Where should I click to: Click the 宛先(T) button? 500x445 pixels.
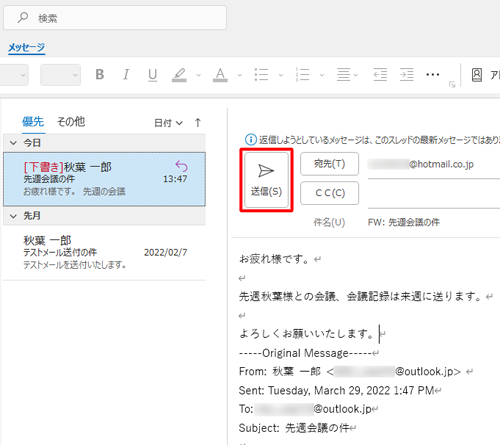click(329, 164)
